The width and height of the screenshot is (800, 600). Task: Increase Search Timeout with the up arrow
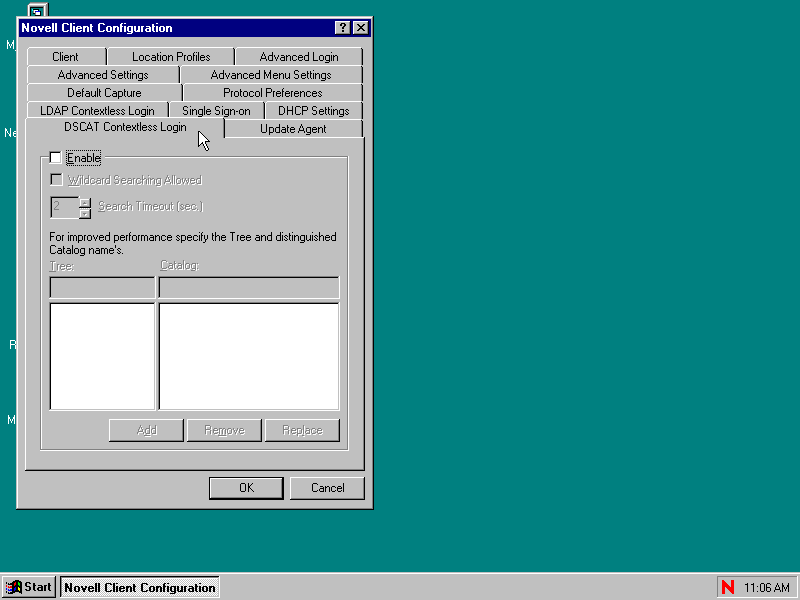click(85, 202)
